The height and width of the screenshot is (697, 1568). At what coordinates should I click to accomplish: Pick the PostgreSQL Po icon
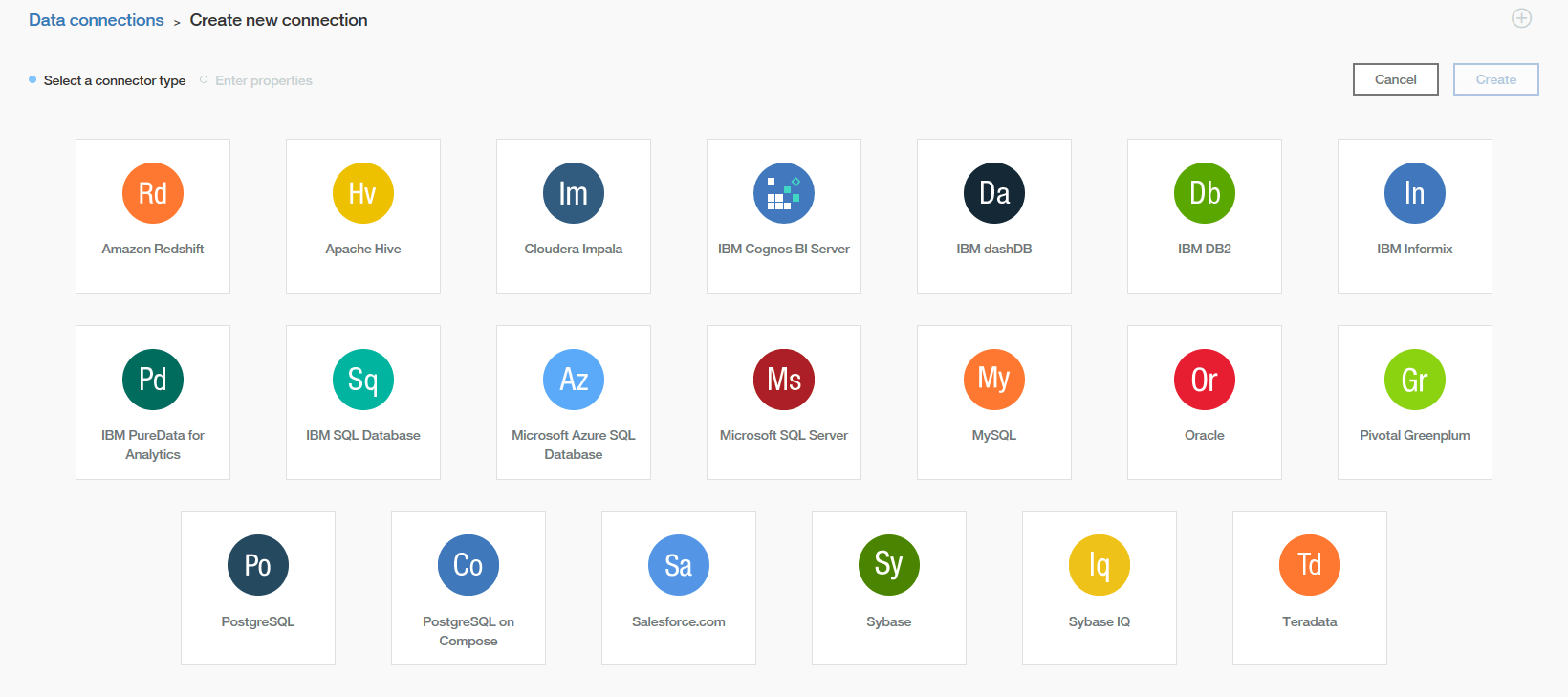tap(258, 565)
